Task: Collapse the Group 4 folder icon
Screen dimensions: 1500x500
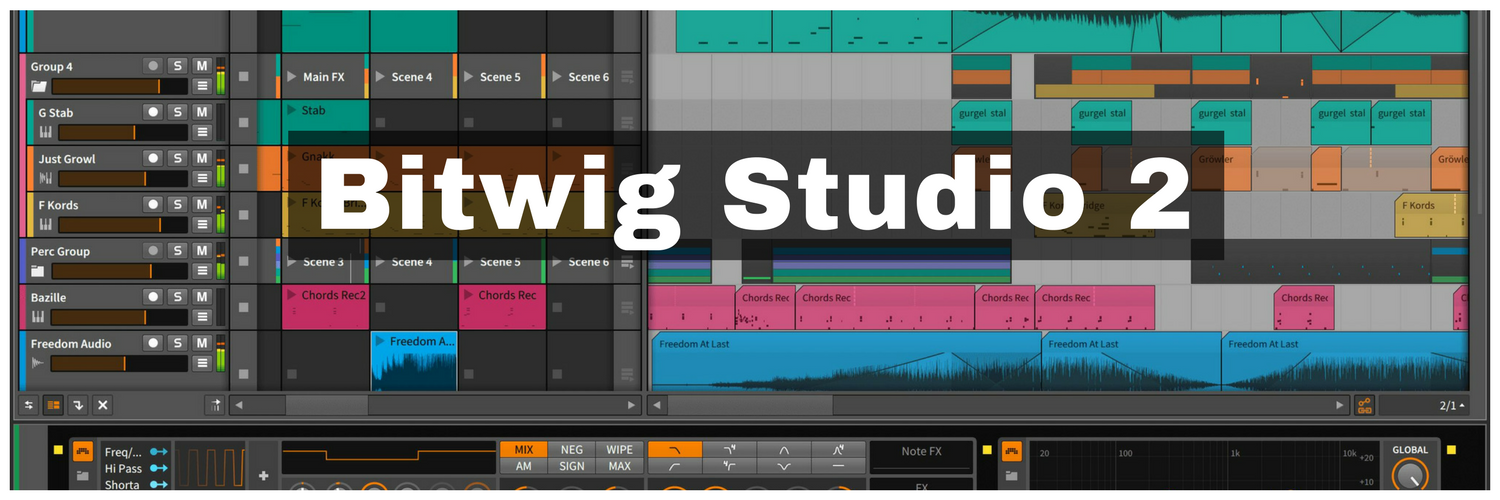Action: [x=38, y=86]
